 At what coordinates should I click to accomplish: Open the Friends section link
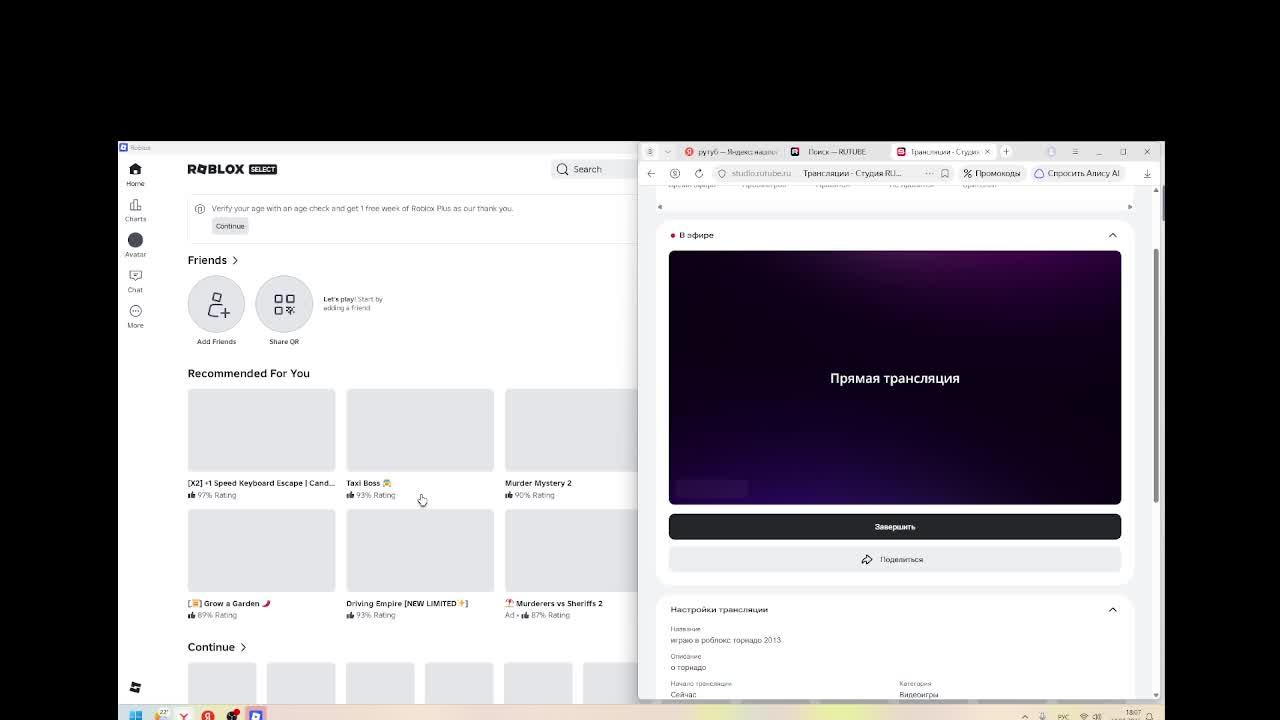pyautogui.click(x=212, y=260)
